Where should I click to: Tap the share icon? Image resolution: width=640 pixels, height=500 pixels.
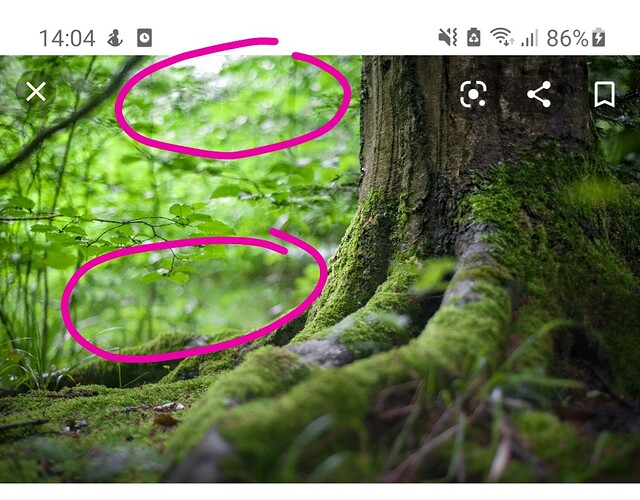tap(539, 94)
